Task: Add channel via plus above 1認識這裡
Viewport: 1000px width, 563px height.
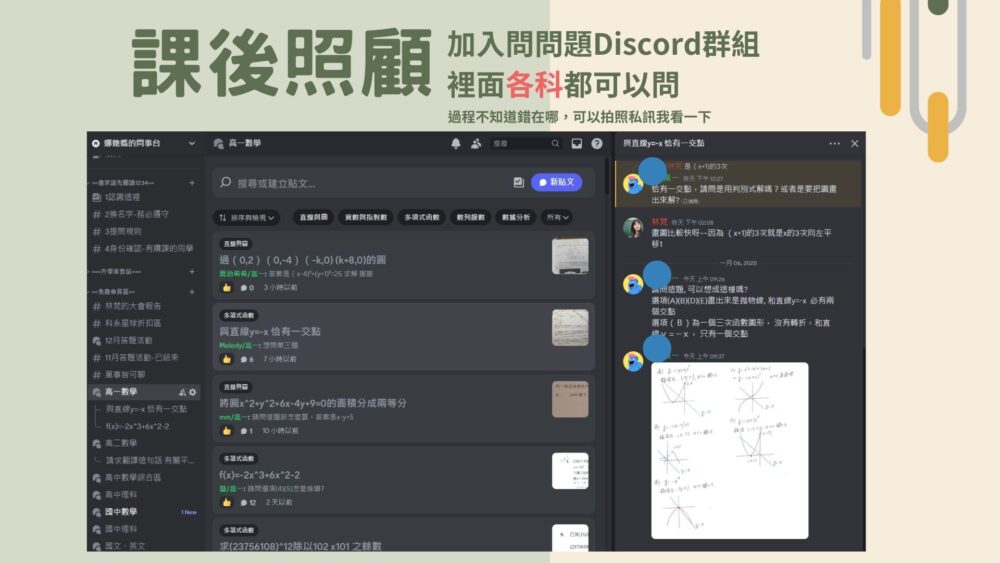Action: (x=192, y=183)
